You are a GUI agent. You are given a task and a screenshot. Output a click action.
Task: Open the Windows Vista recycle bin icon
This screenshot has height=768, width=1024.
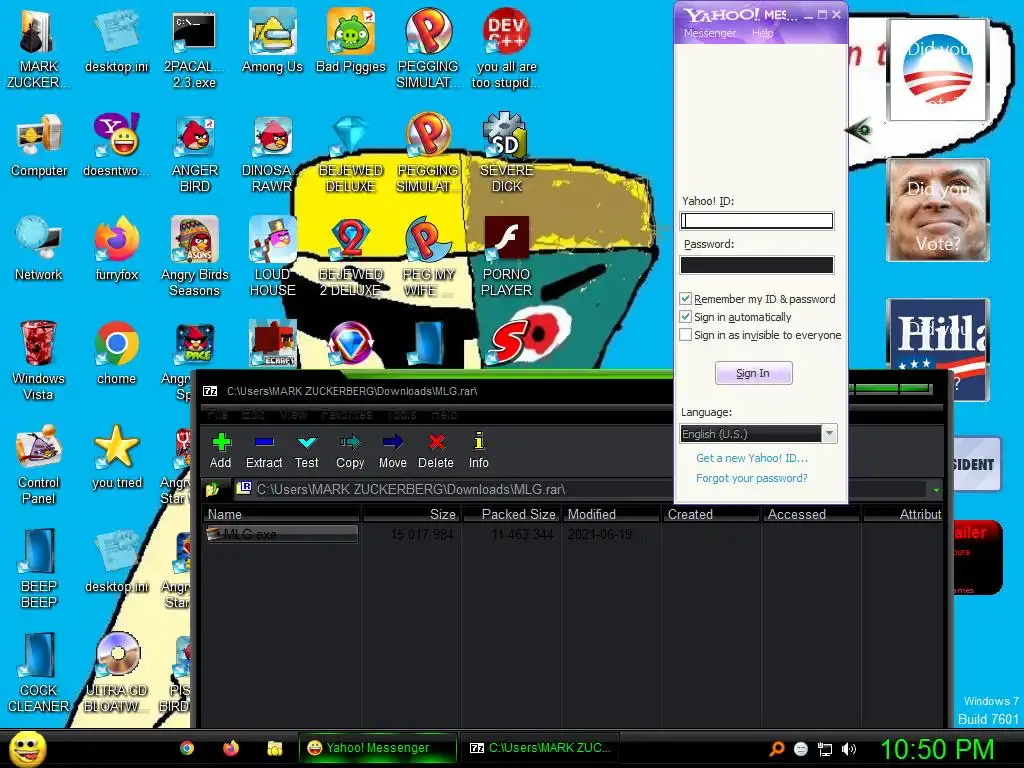(x=39, y=360)
